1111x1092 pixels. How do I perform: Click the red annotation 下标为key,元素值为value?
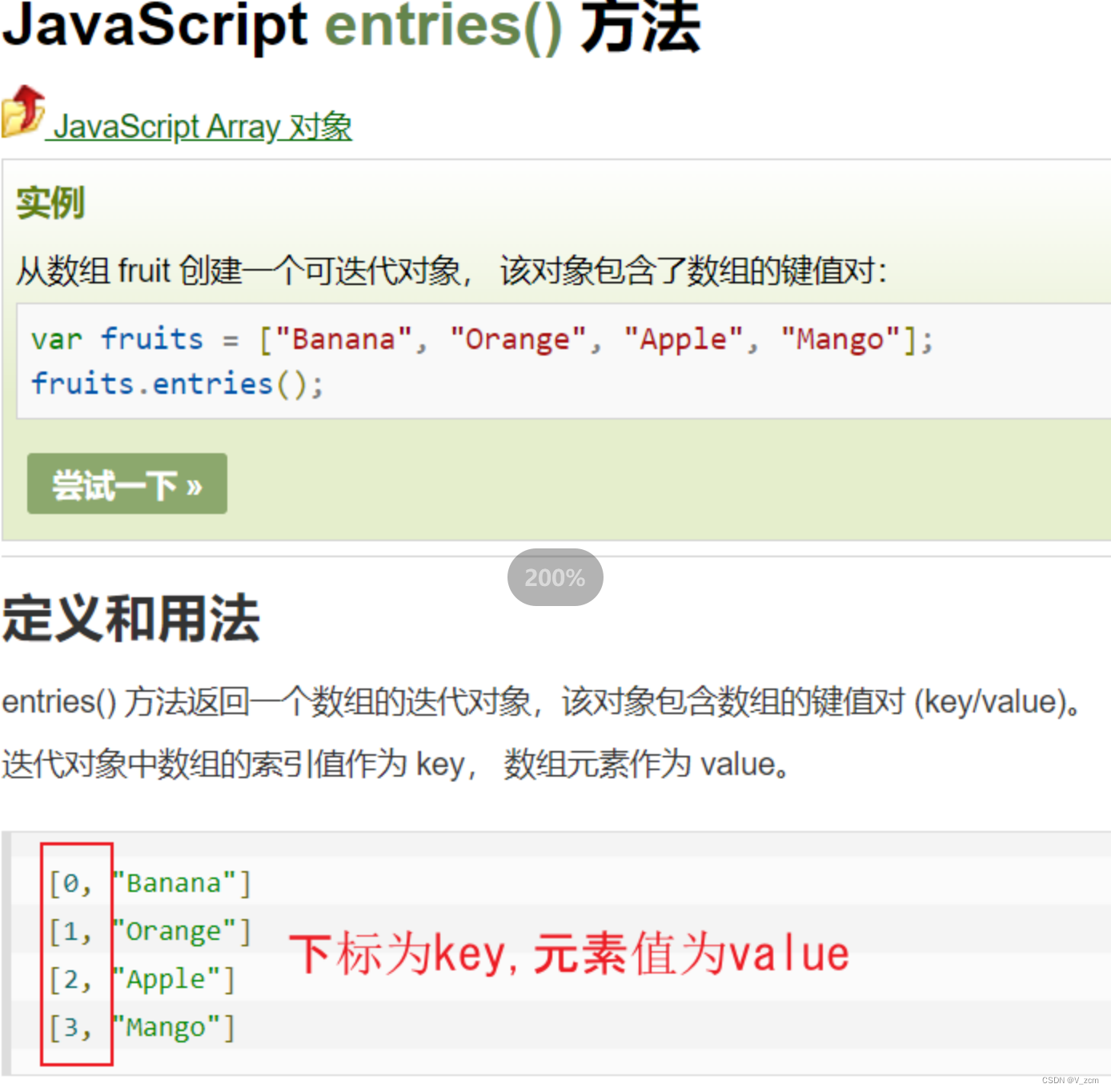point(573,953)
